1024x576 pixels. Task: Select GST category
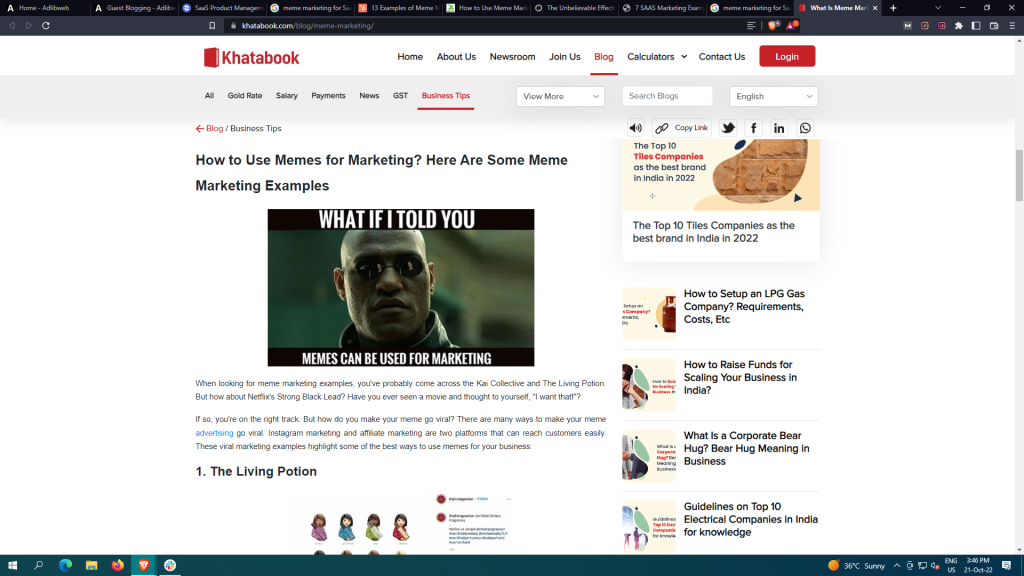click(x=400, y=95)
